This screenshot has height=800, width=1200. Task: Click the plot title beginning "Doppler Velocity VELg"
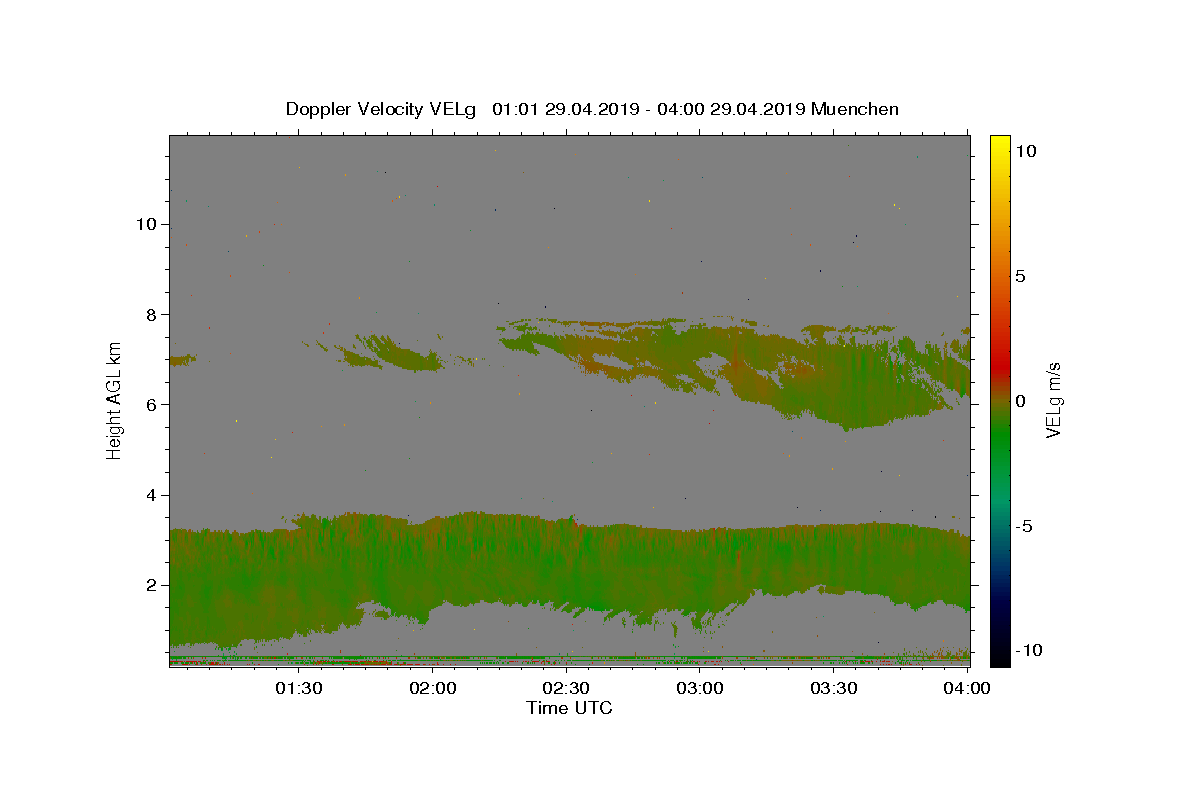(x=592, y=109)
